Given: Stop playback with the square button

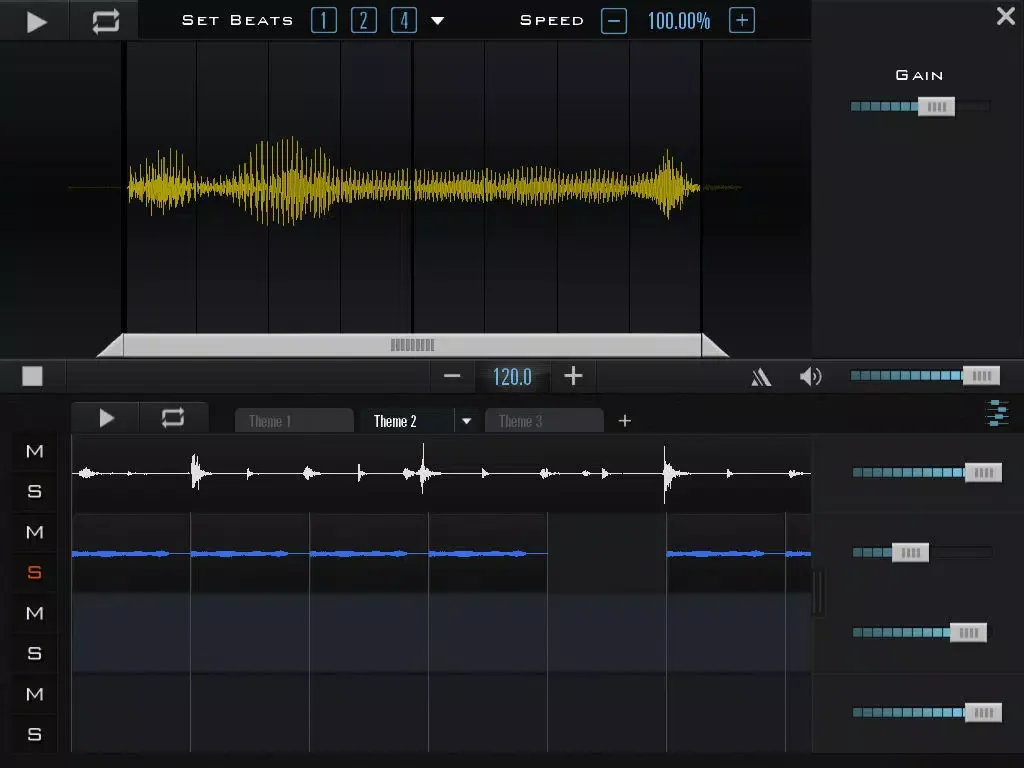Looking at the screenshot, I should click(x=32, y=376).
